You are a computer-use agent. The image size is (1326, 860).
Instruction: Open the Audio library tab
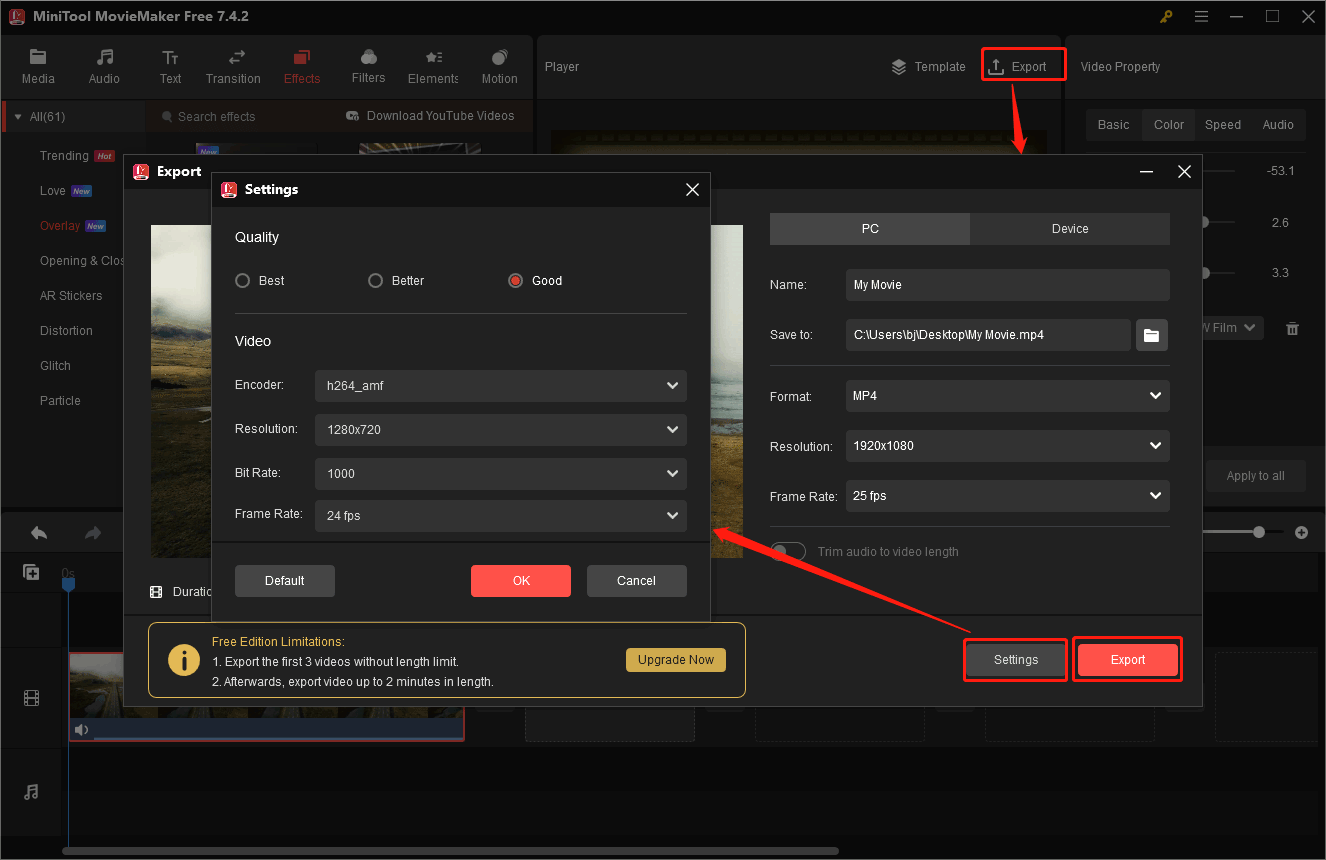(x=104, y=67)
